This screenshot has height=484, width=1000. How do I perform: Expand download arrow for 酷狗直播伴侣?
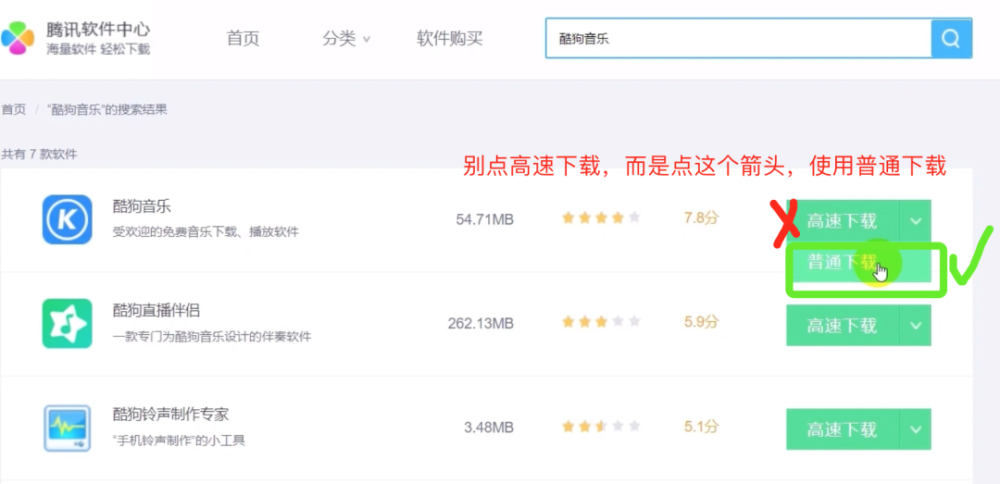pyautogui.click(x=916, y=325)
